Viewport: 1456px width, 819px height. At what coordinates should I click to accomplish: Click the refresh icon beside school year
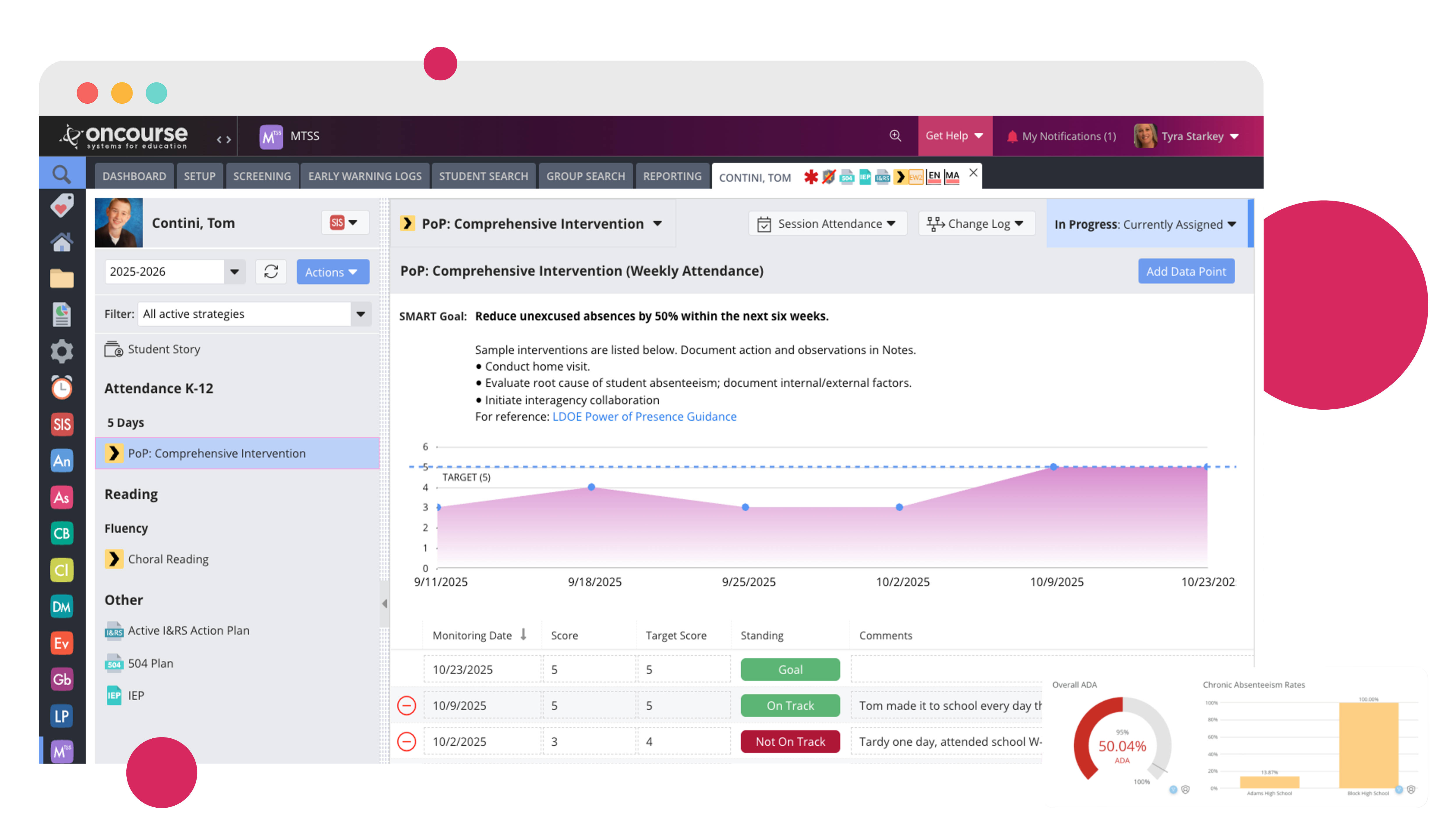point(271,272)
